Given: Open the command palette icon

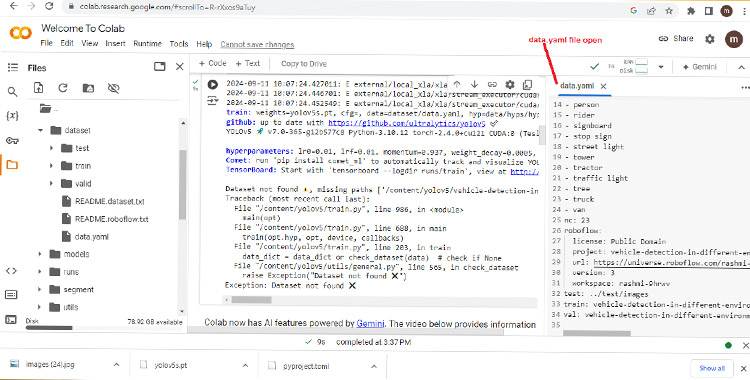Looking at the screenshot, I should [x=11, y=295].
